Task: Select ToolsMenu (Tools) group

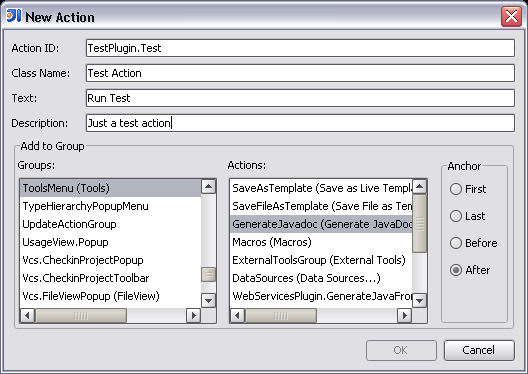Action: [x=110, y=188]
